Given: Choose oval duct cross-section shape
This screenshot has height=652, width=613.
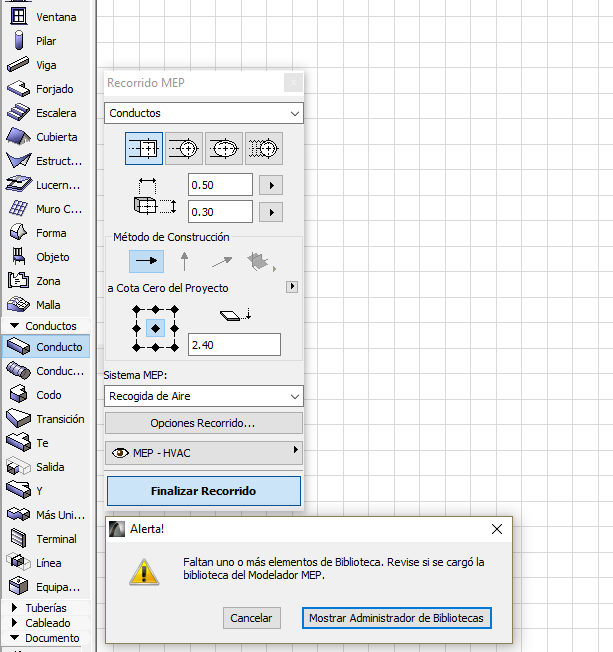Looking at the screenshot, I should coord(224,148).
